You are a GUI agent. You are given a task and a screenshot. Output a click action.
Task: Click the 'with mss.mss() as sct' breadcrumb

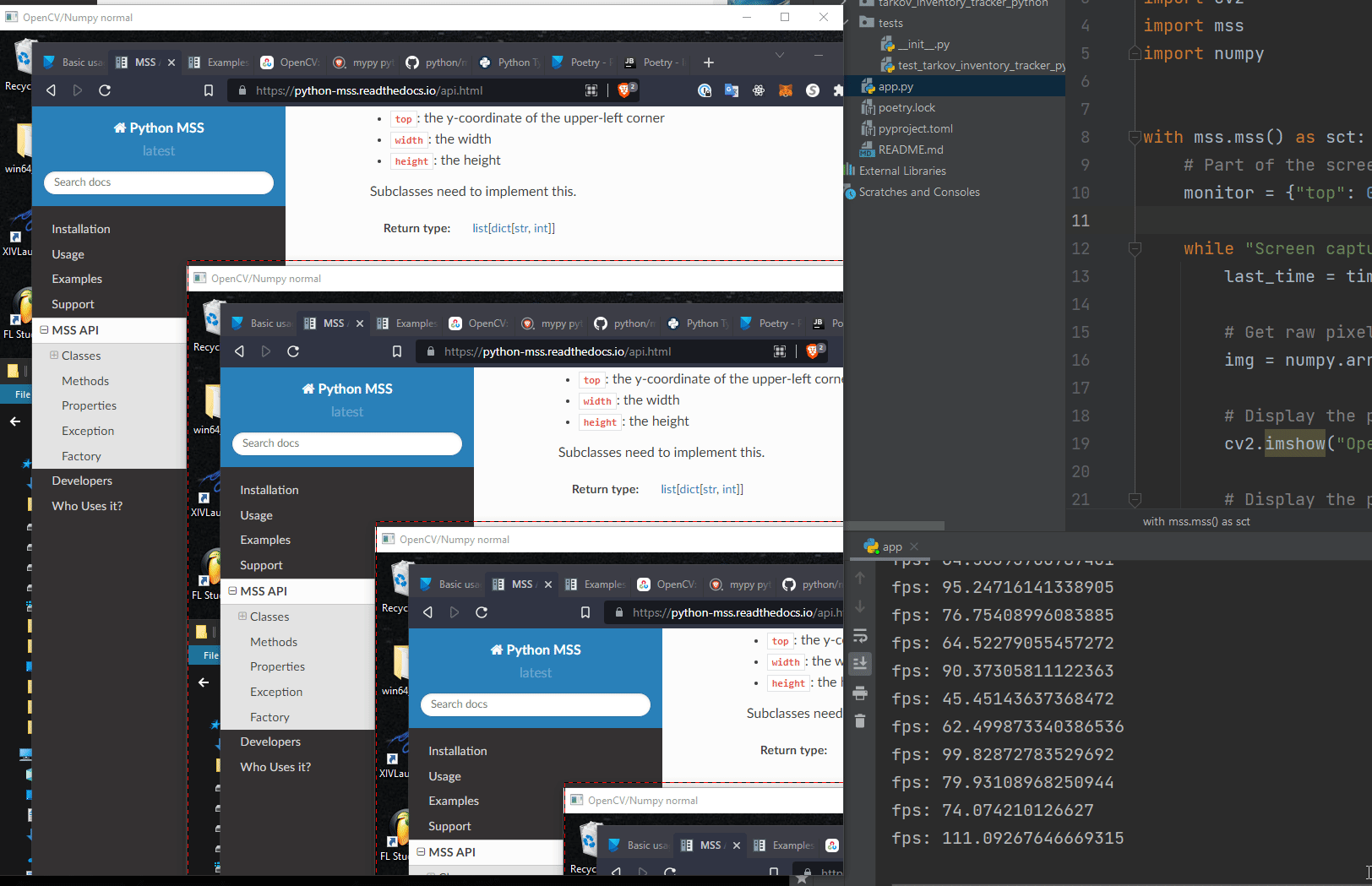point(1196,521)
